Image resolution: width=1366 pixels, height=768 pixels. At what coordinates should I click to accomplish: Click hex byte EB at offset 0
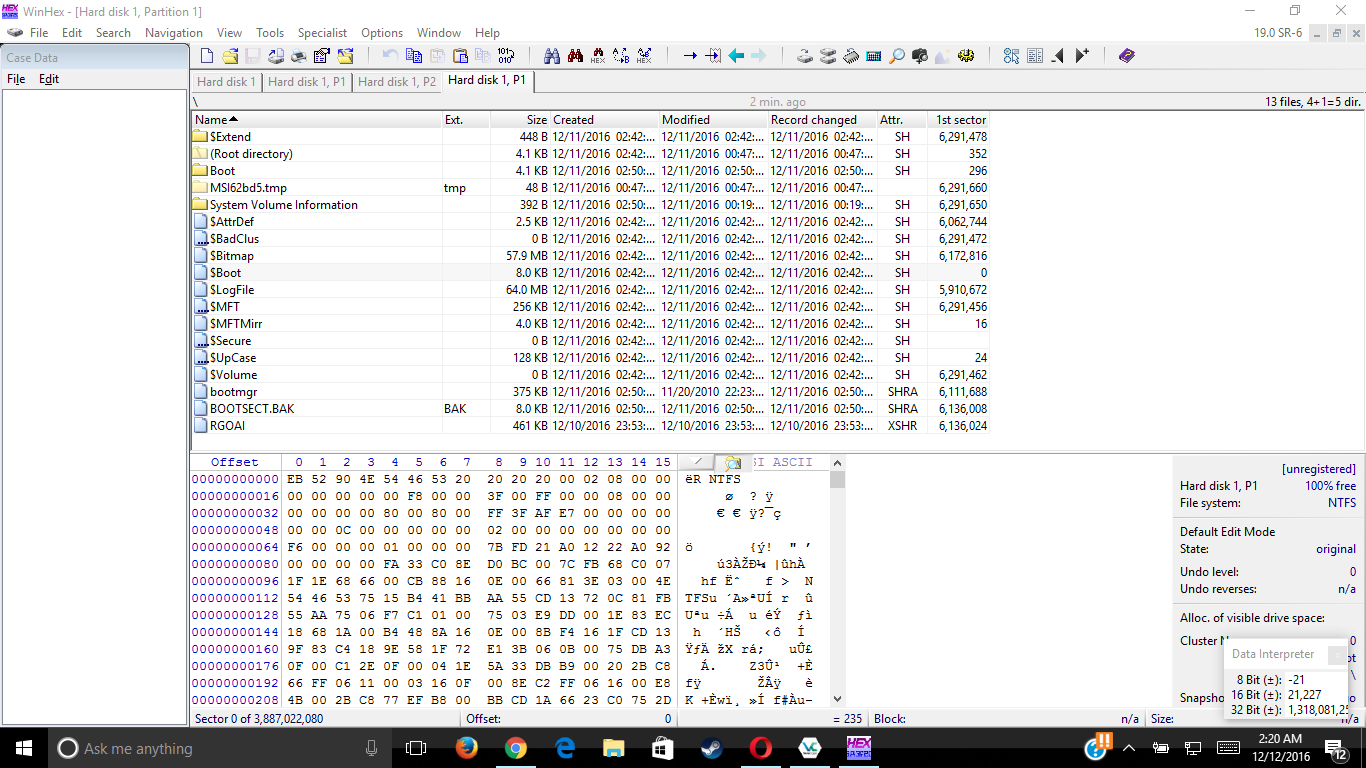(294, 479)
